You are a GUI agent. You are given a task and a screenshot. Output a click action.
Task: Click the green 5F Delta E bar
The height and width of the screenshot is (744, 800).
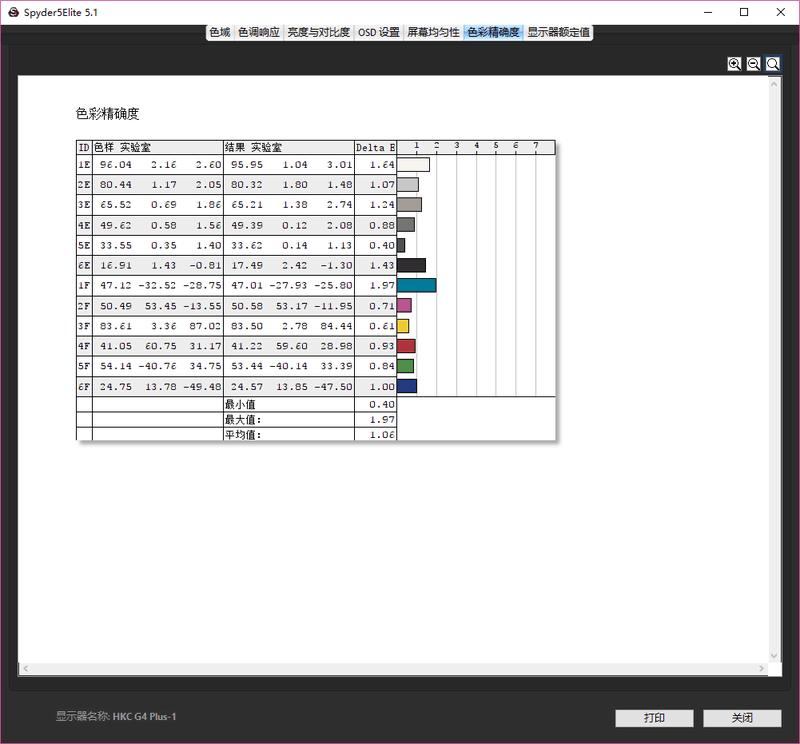pos(405,366)
